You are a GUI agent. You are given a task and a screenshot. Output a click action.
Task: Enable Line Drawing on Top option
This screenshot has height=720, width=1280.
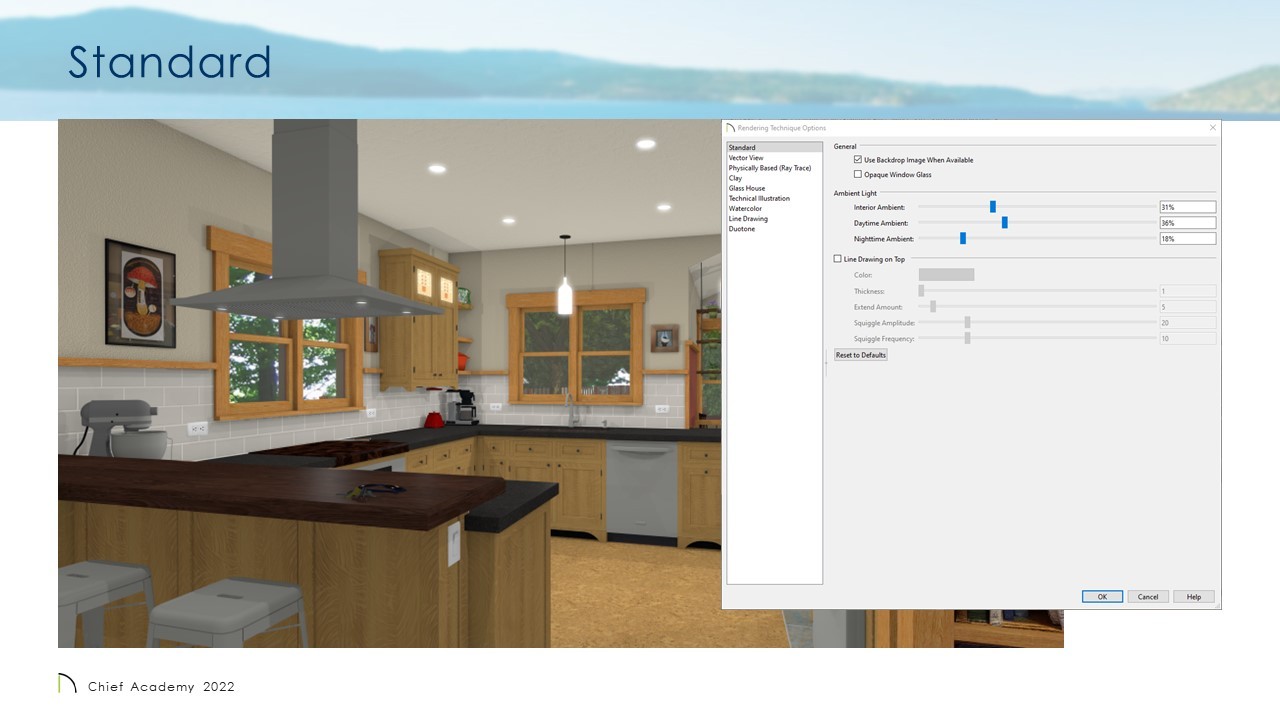pos(838,259)
